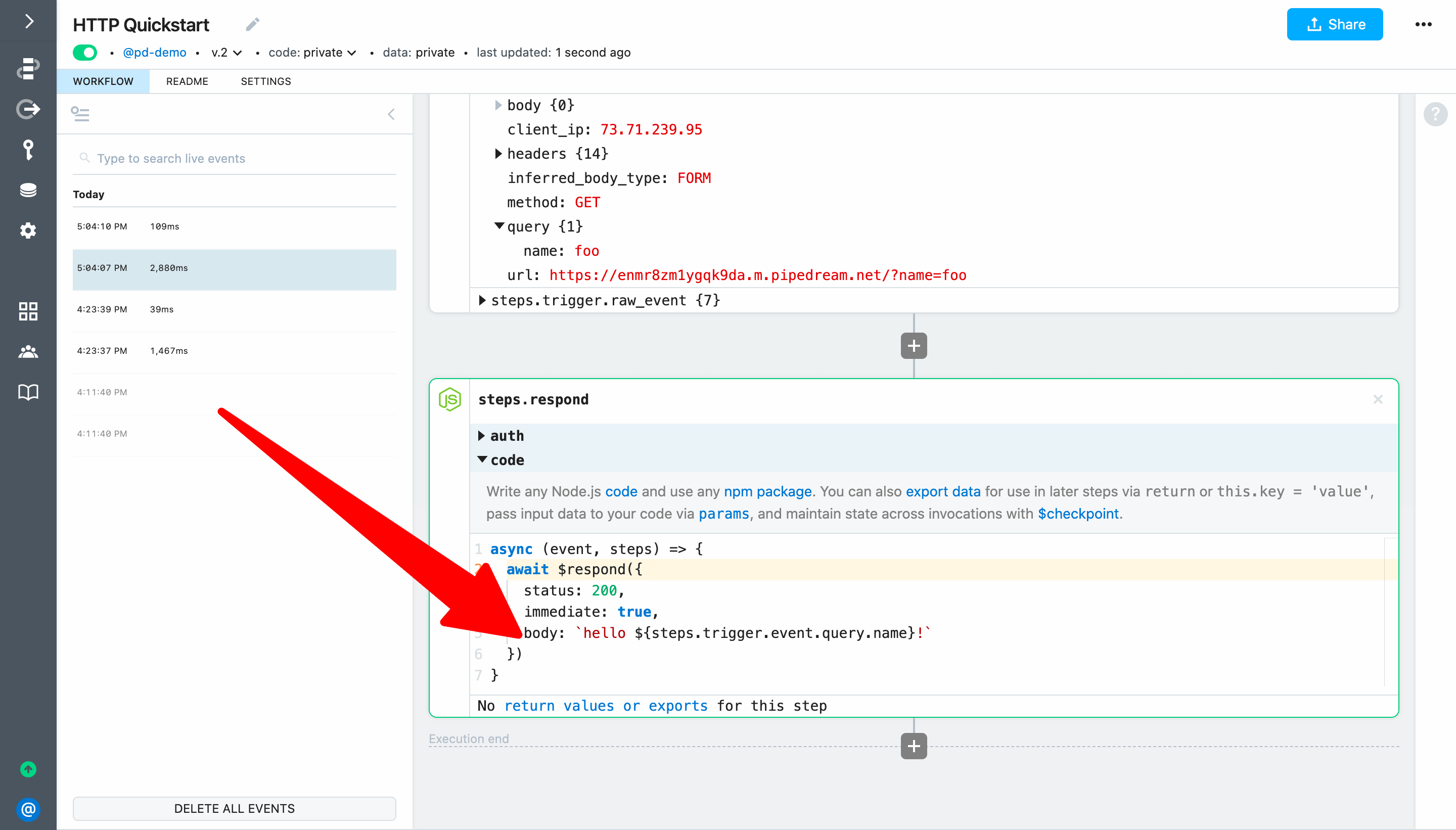Click DELETE ALL EVENTS button
Image resolution: width=1456 pixels, height=830 pixels.
[234, 808]
